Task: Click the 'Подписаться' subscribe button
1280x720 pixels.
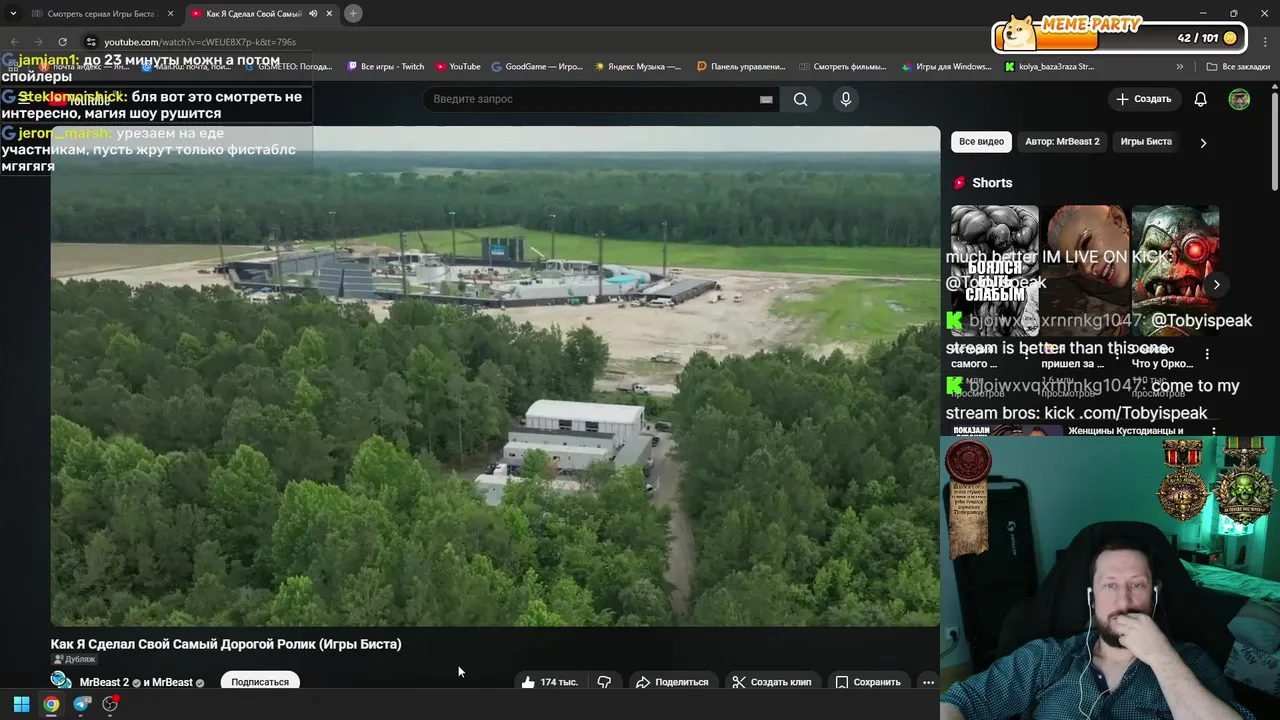Action: 260,682
